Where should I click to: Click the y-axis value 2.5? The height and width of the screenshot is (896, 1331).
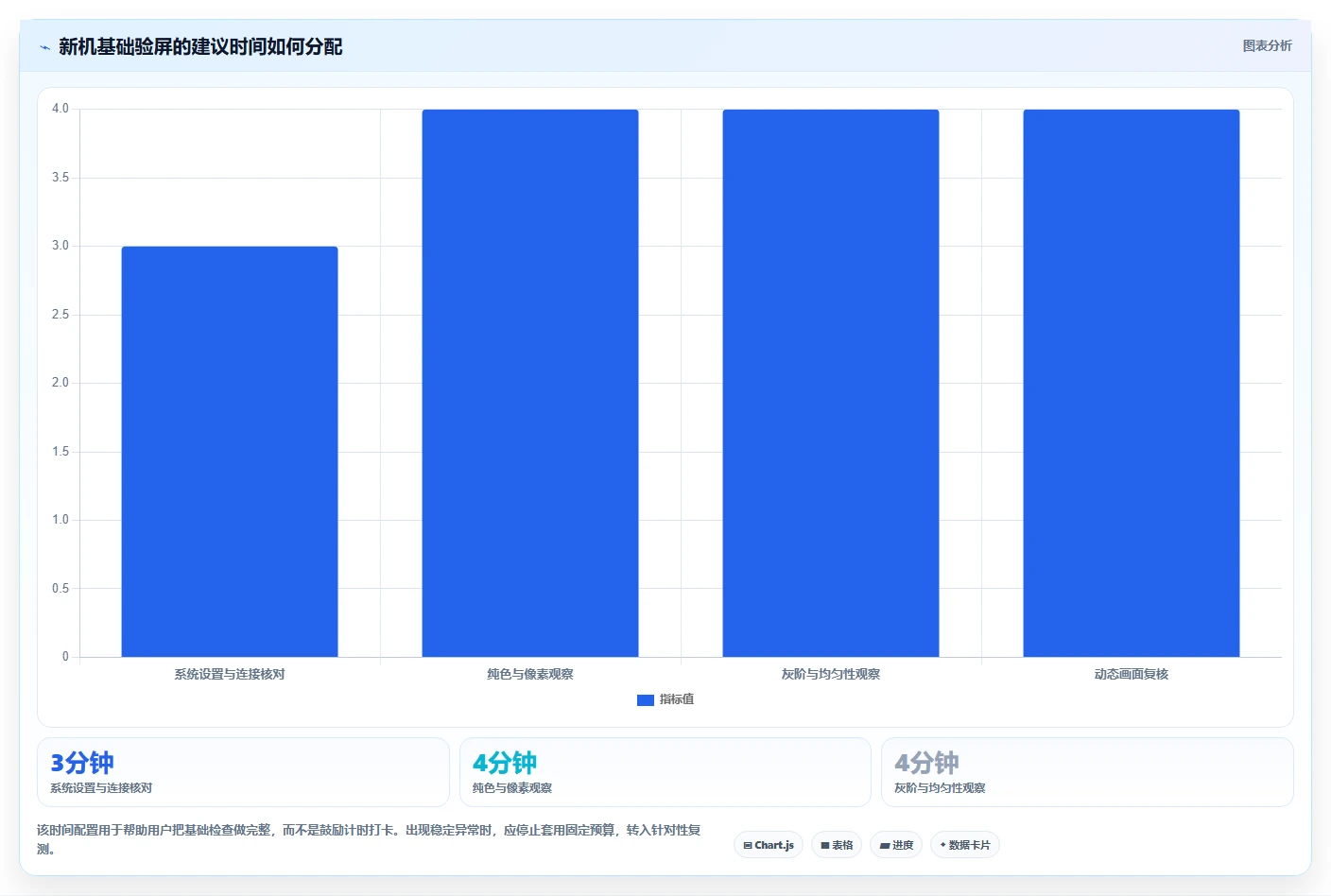point(60,315)
